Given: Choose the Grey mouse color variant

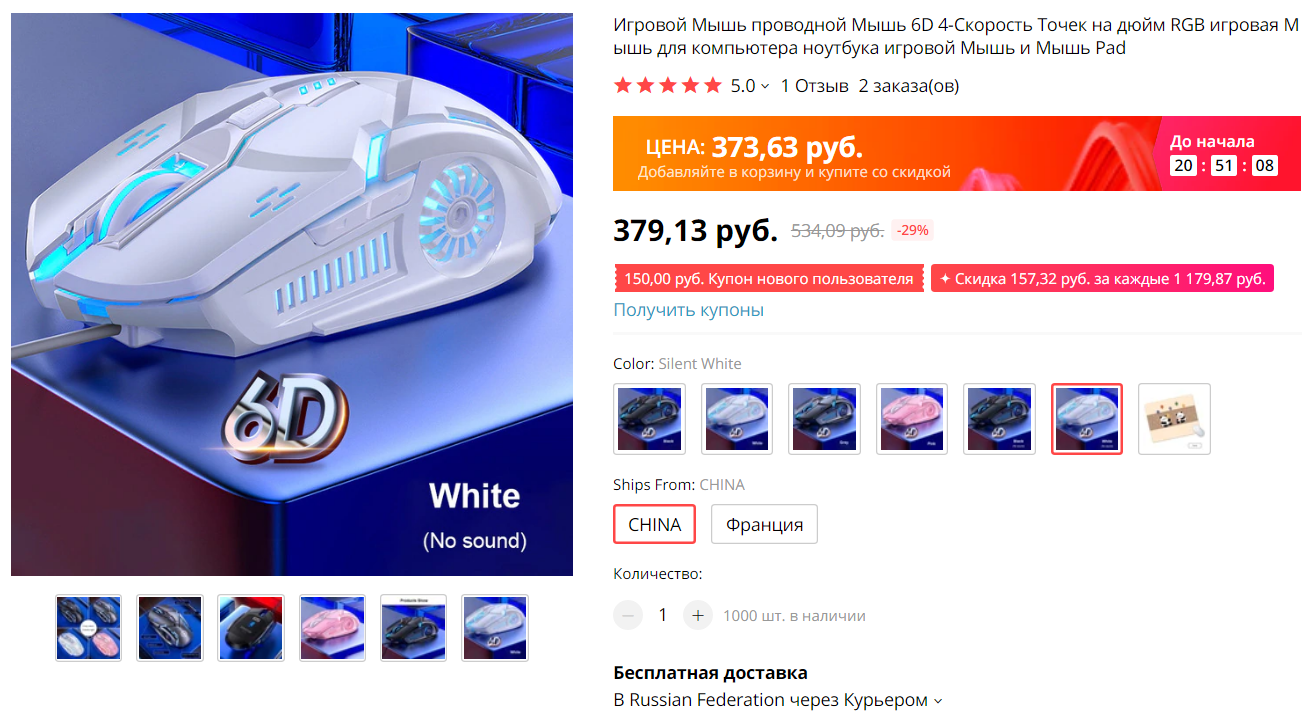Looking at the screenshot, I should 824,419.
